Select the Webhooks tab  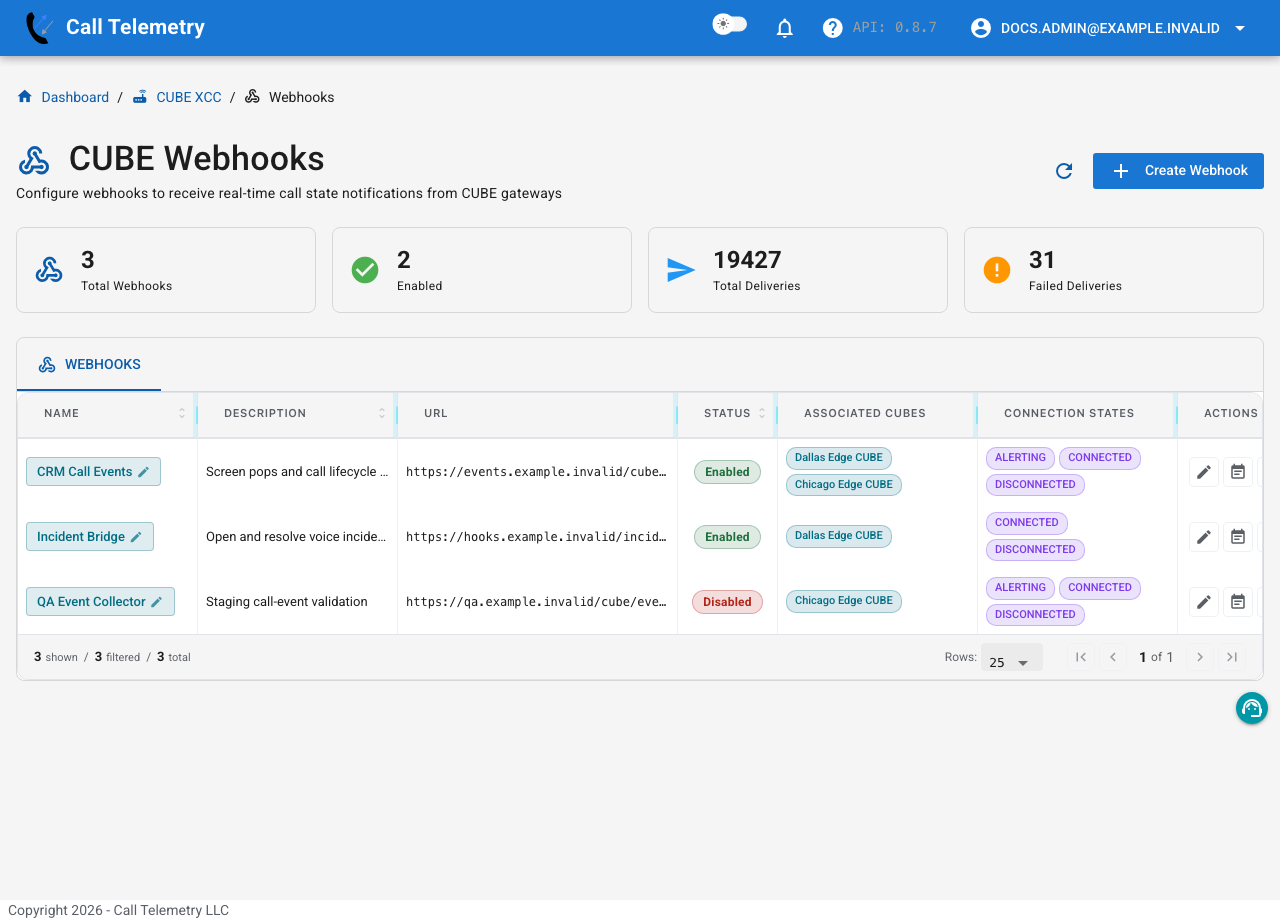tap(89, 365)
